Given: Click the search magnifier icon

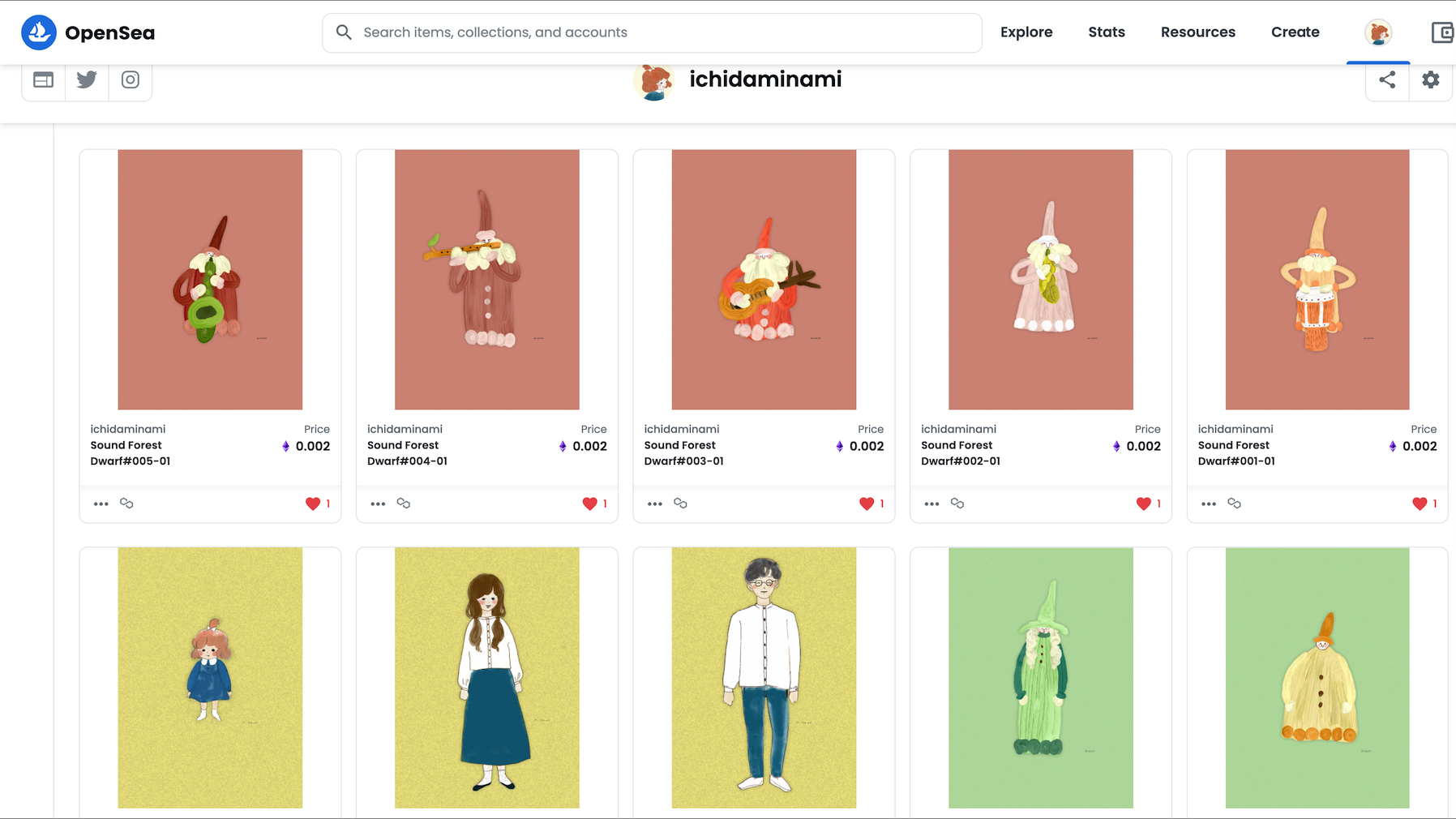Looking at the screenshot, I should tap(344, 32).
